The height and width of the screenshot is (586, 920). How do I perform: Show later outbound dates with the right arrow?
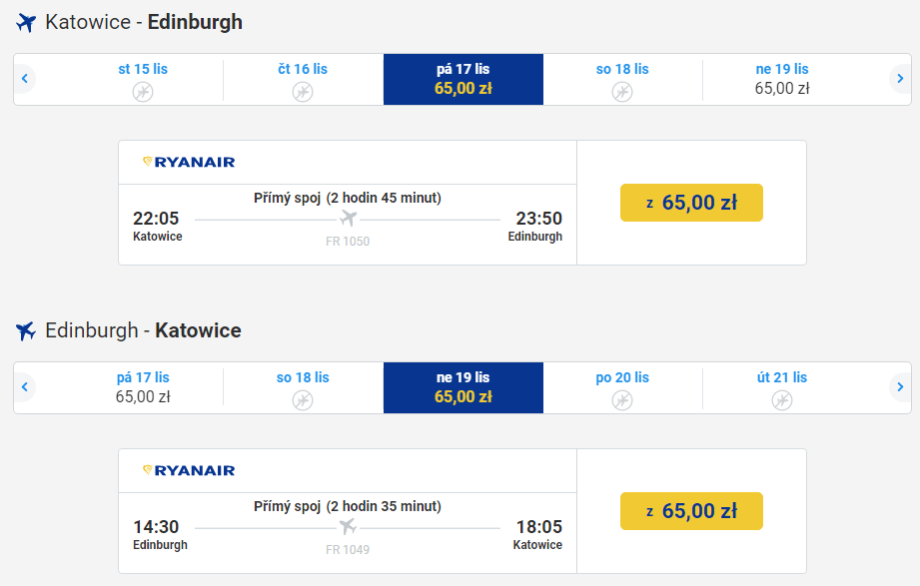point(900,79)
